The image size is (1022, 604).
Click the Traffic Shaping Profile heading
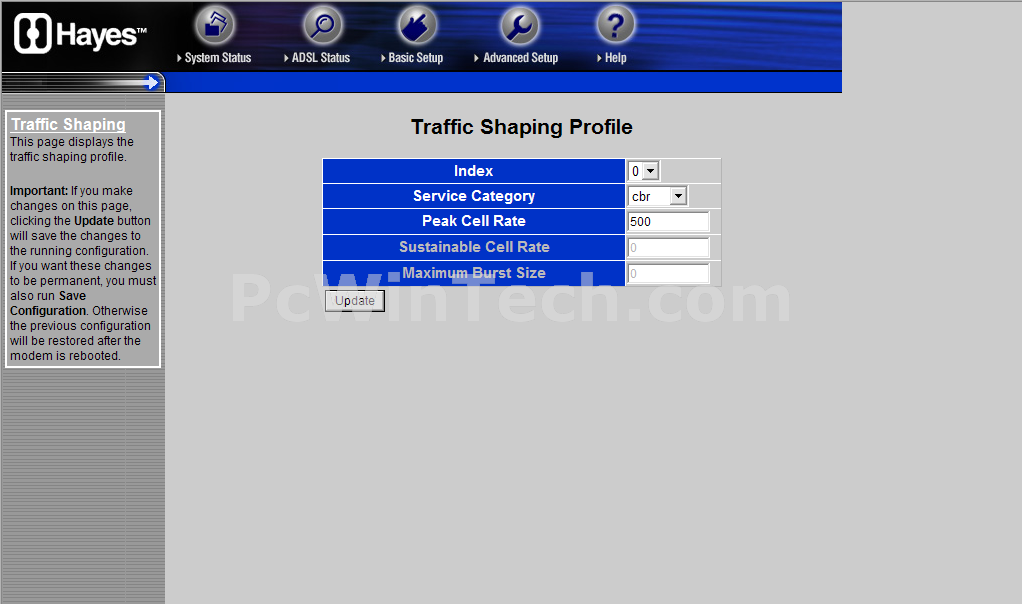(521, 127)
